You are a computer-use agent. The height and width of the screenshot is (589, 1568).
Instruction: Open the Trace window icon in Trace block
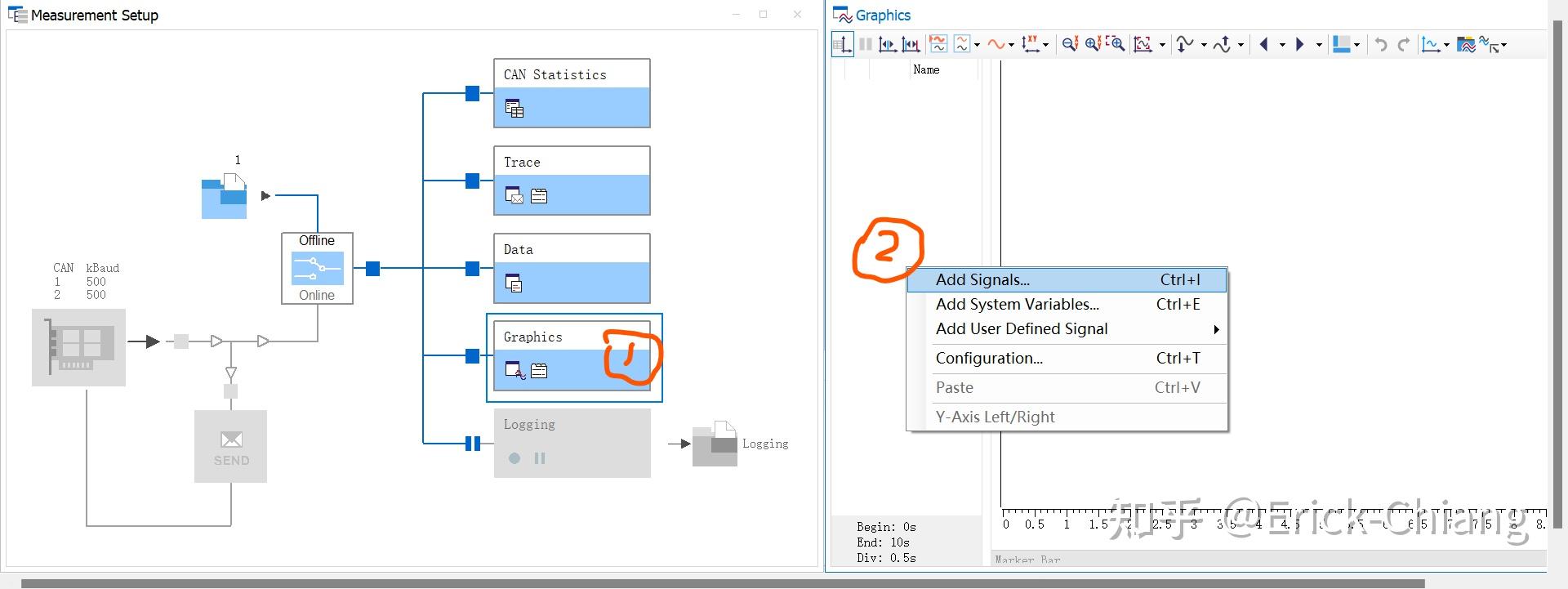514,195
